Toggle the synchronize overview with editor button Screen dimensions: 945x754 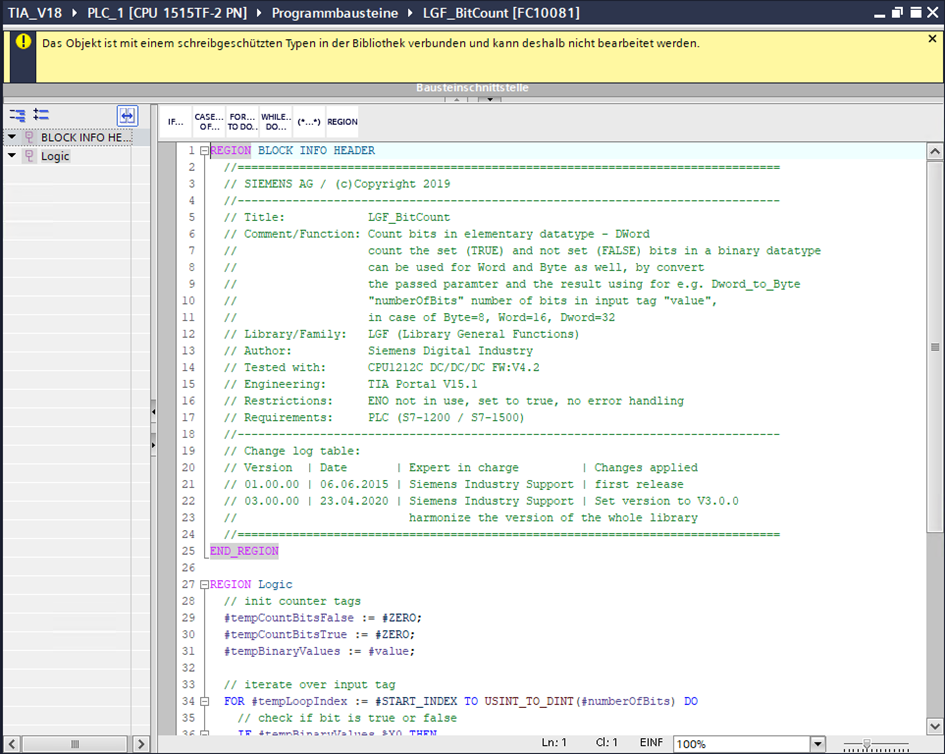(x=126, y=116)
